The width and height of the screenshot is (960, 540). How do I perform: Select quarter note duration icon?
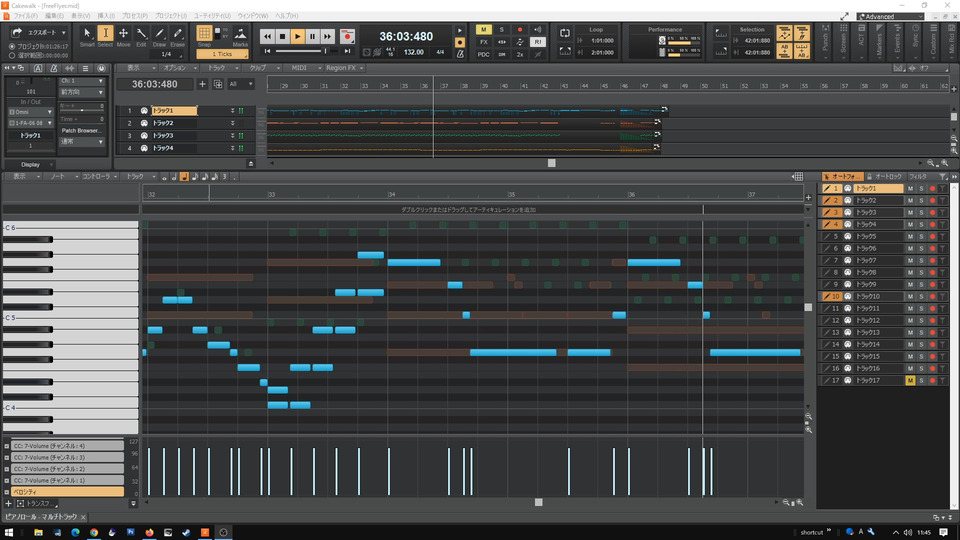pos(184,177)
